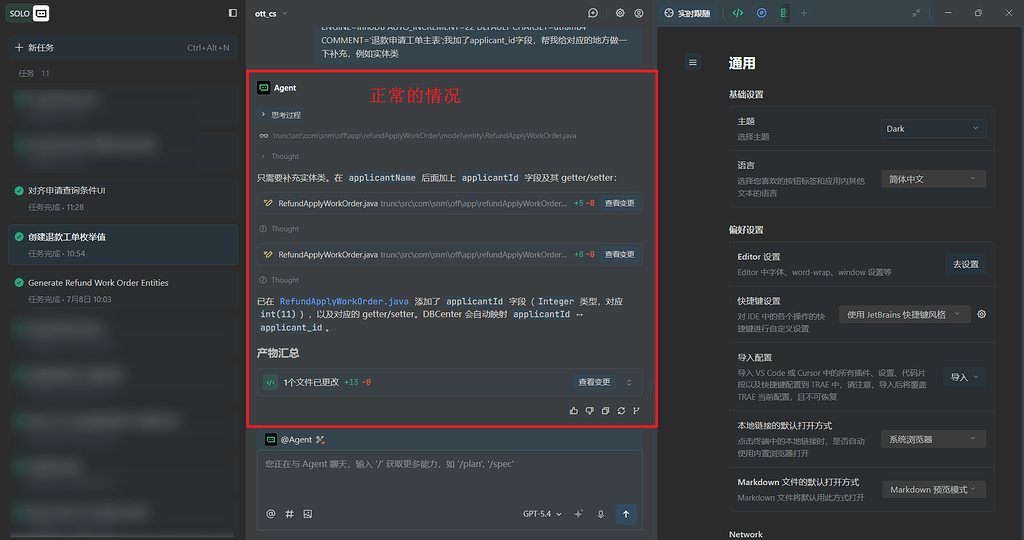Click the 任务 11 count label

(x=34, y=73)
